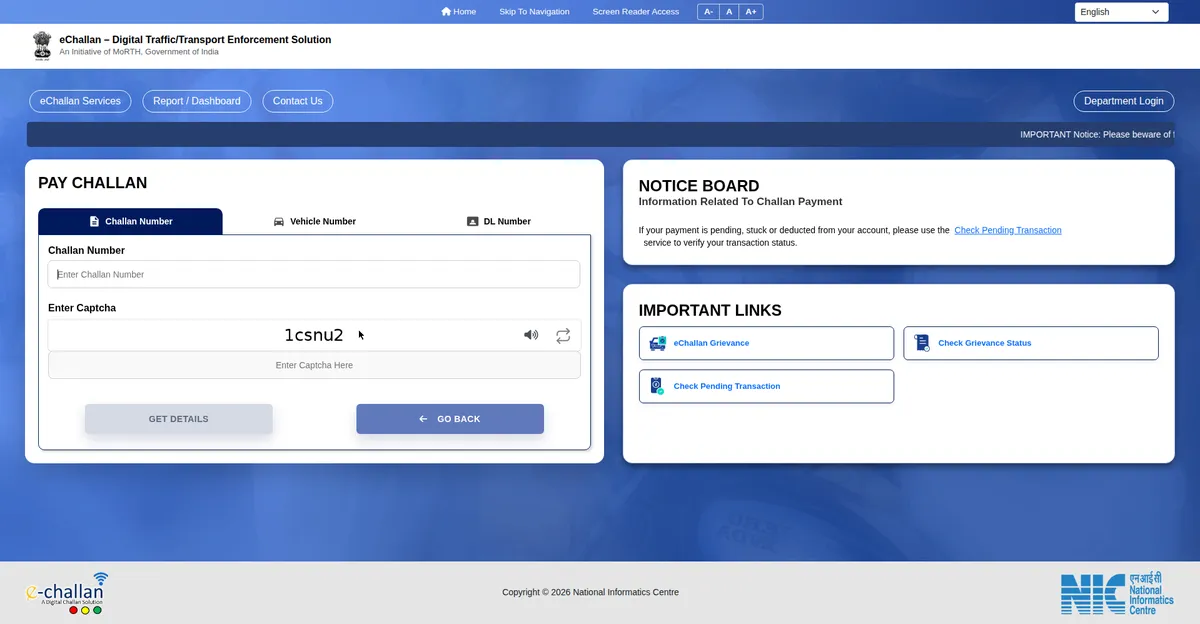Reset font size with the A button
1200x624 pixels.
(x=729, y=12)
